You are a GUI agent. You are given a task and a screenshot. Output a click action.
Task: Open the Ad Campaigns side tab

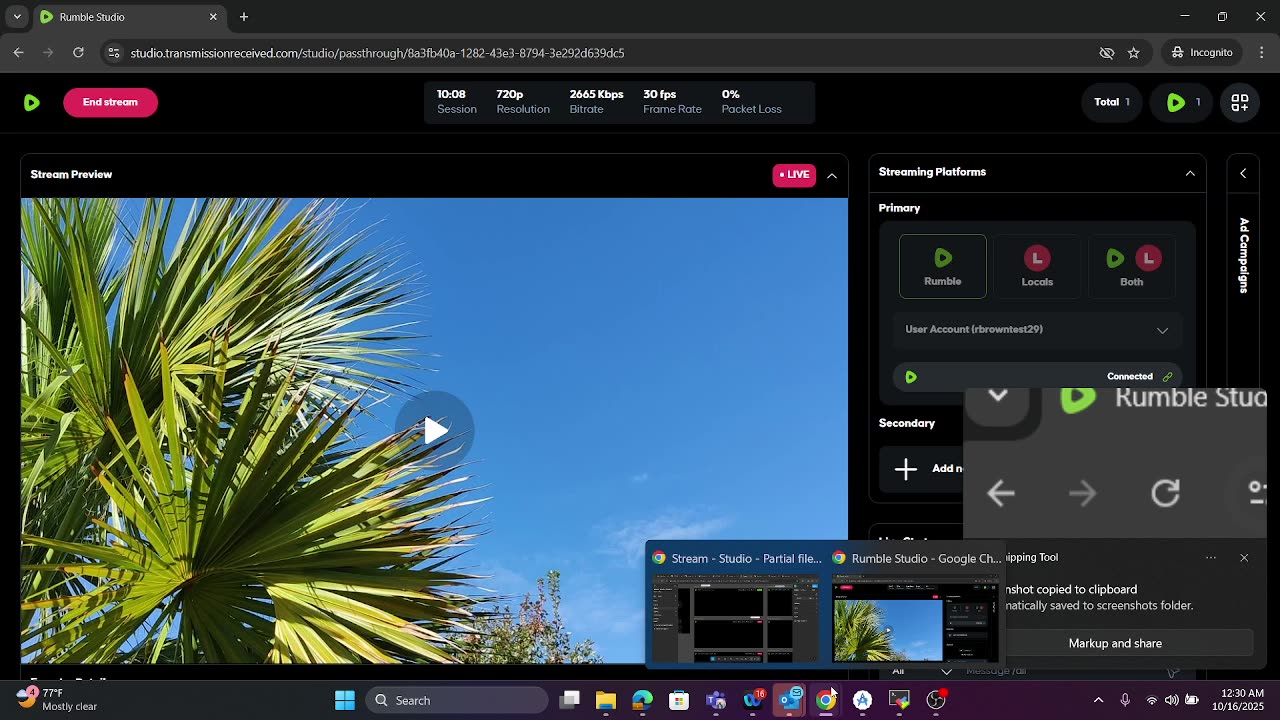tap(1244, 255)
